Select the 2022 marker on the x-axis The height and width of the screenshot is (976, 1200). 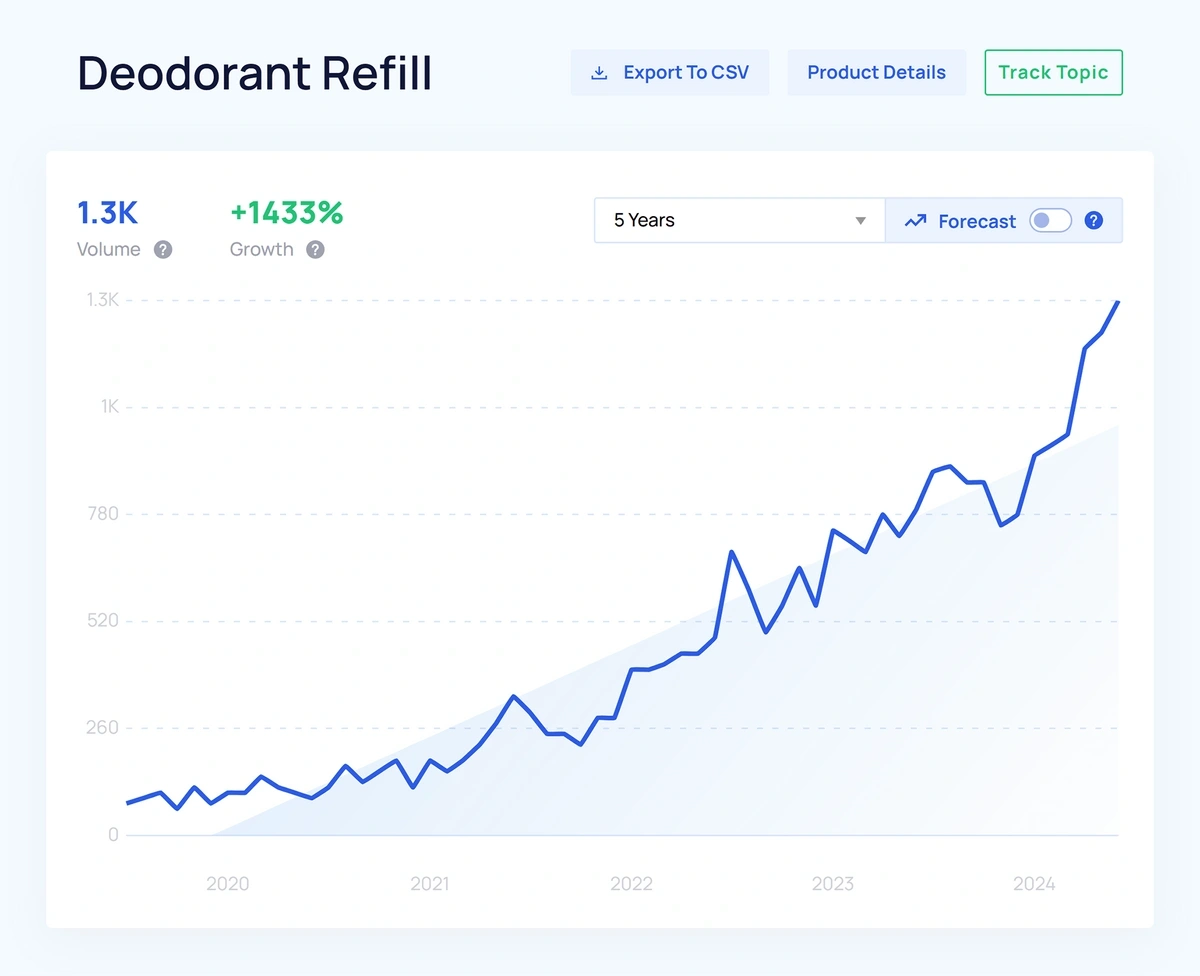[x=631, y=884]
